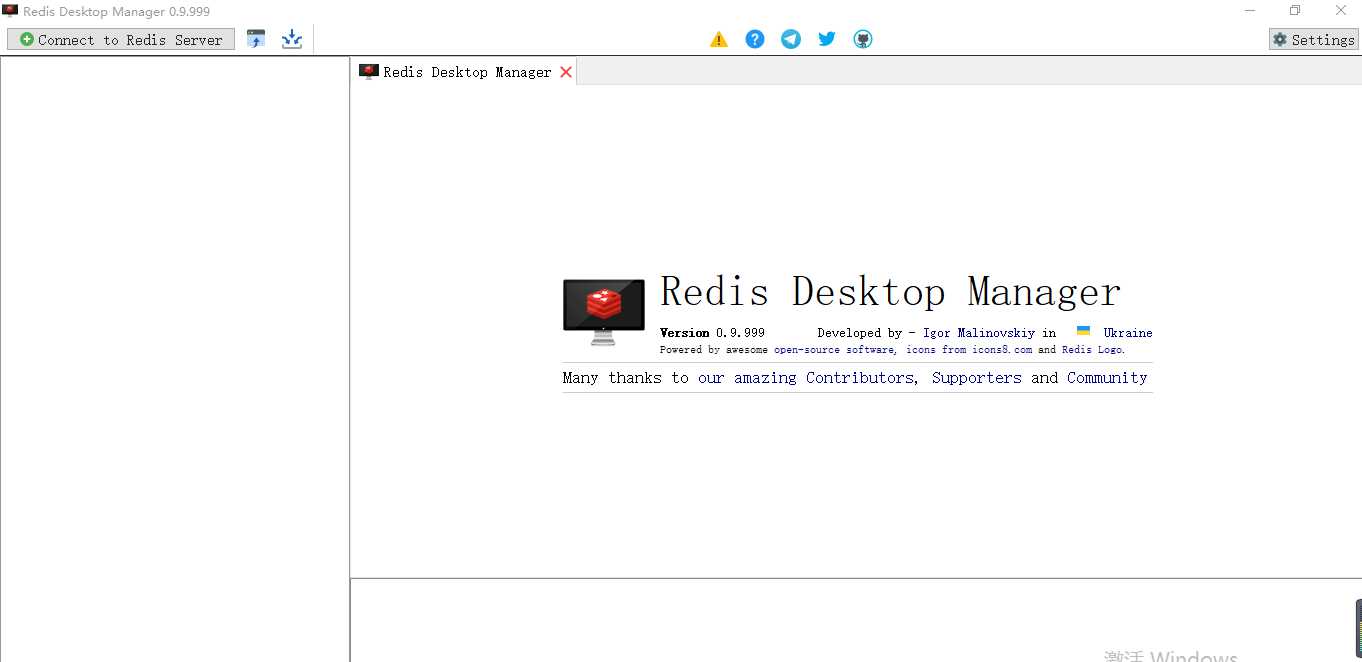Open the Supporters link
This screenshot has height=662, width=1362.
coord(977,378)
